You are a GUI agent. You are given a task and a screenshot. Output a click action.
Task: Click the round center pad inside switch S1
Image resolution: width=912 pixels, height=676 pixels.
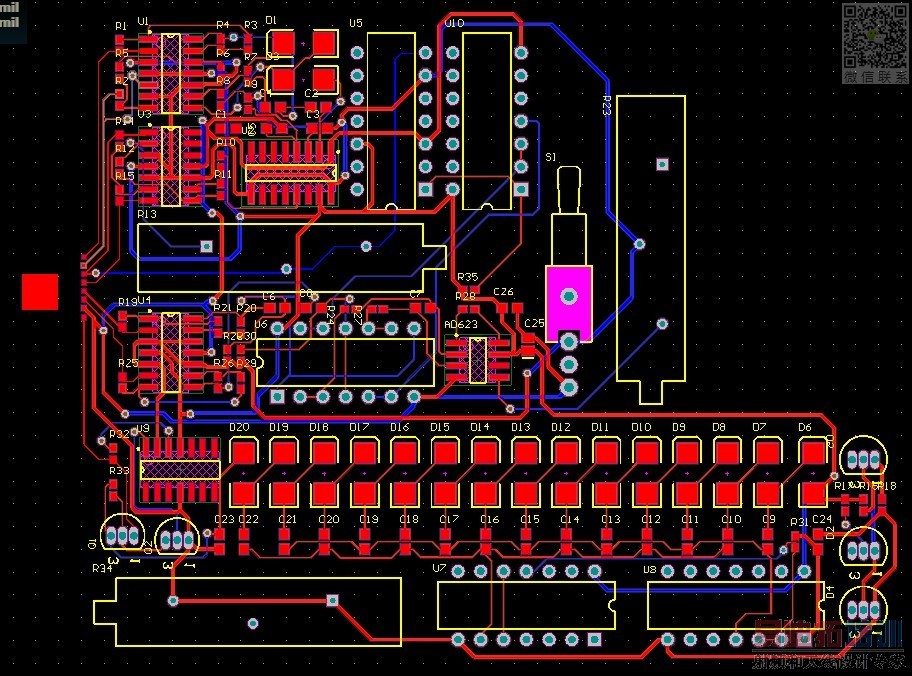point(569,296)
